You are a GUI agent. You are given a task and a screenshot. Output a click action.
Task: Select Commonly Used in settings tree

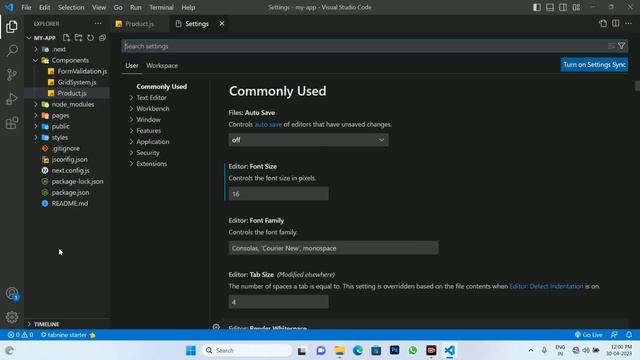(x=162, y=87)
